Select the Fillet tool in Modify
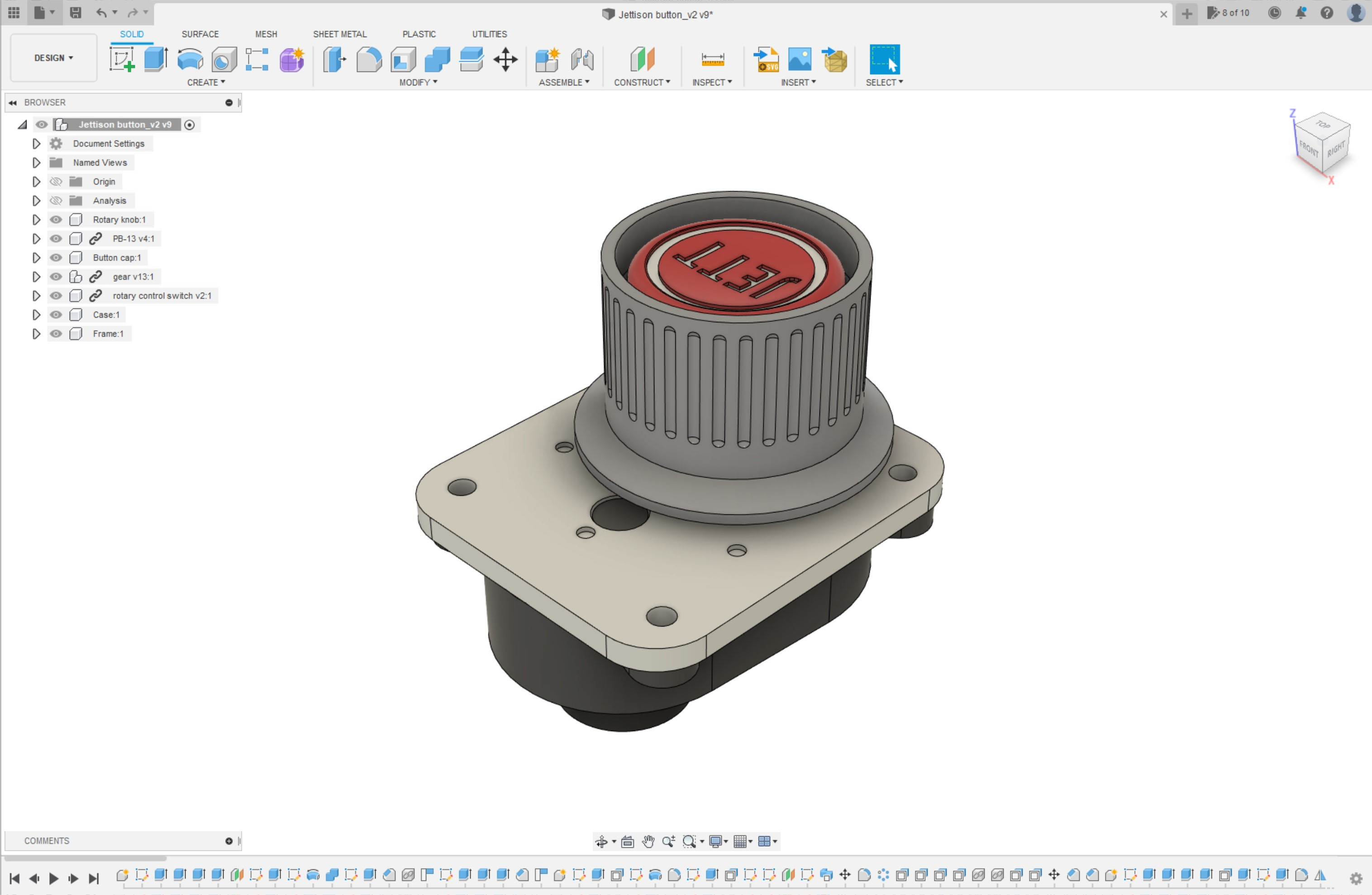Image resolution: width=1372 pixels, height=895 pixels. [369, 59]
